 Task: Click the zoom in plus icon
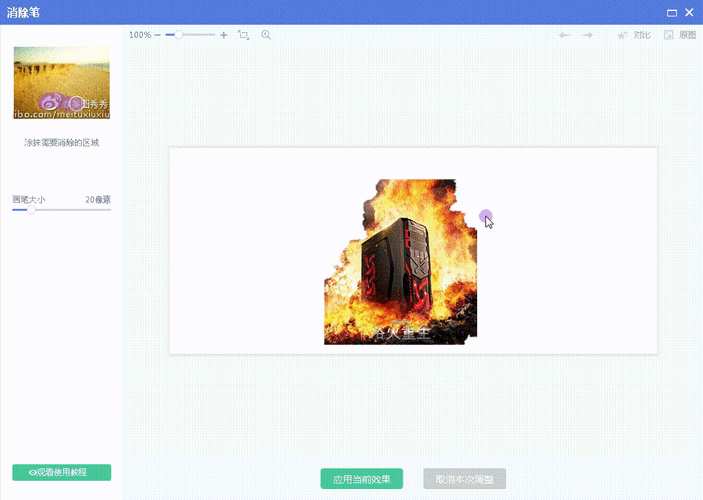[223, 35]
